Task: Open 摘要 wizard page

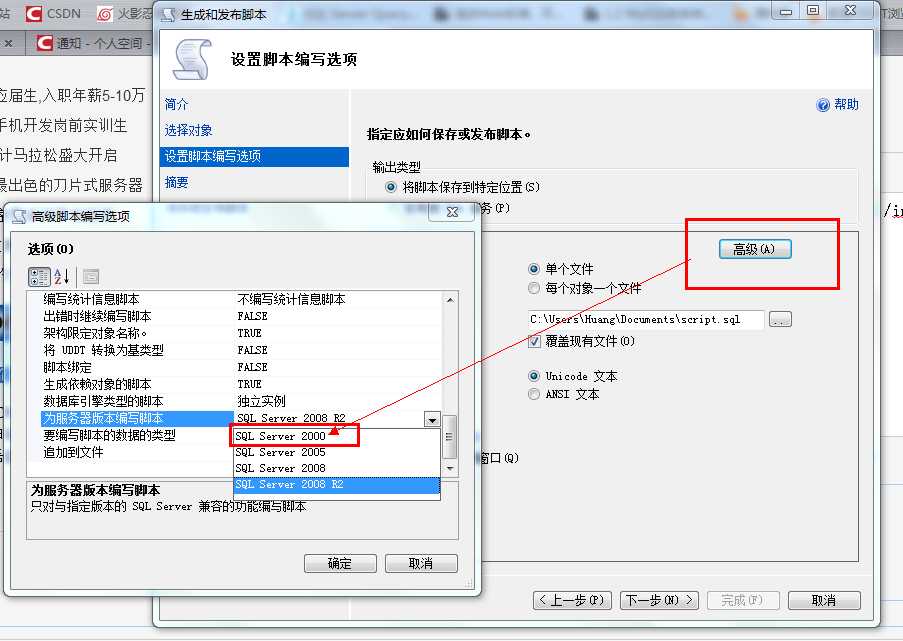Action: point(176,183)
